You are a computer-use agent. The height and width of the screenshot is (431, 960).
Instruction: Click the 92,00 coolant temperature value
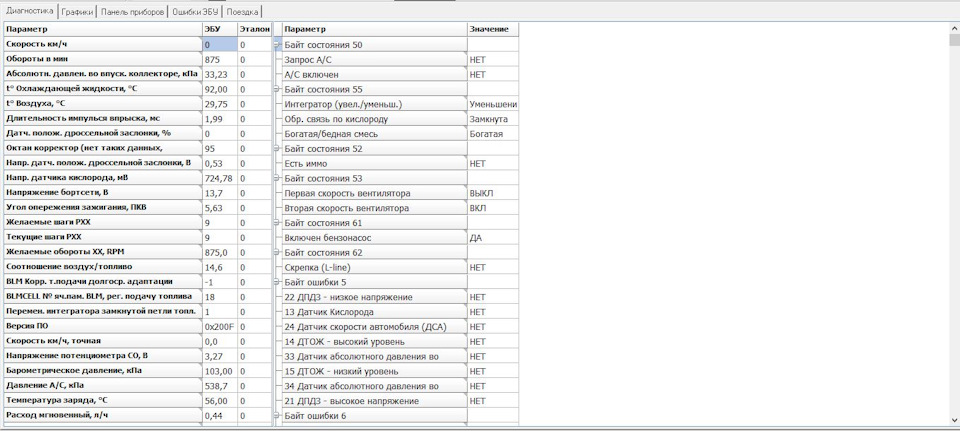pos(219,89)
